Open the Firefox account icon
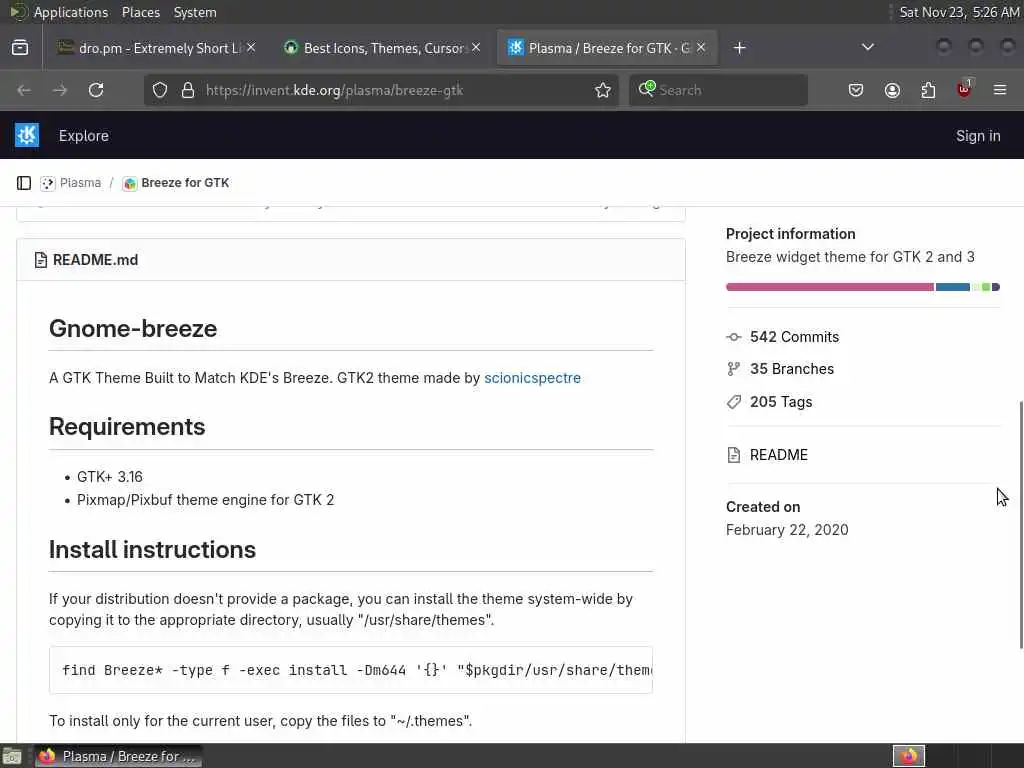Viewport: 1024px width, 768px height. (892, 90)
